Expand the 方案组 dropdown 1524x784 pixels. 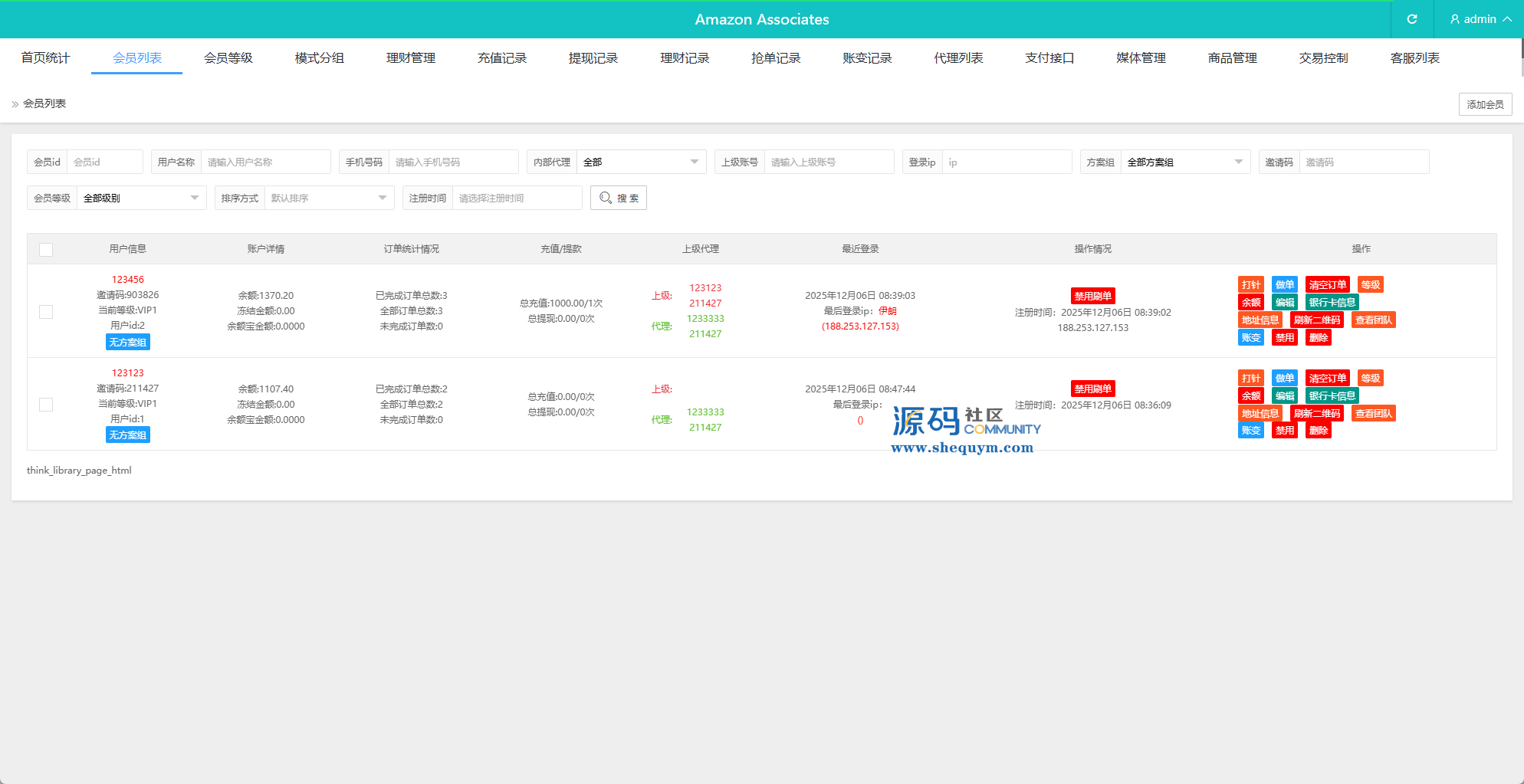(x=1184, y=162)
